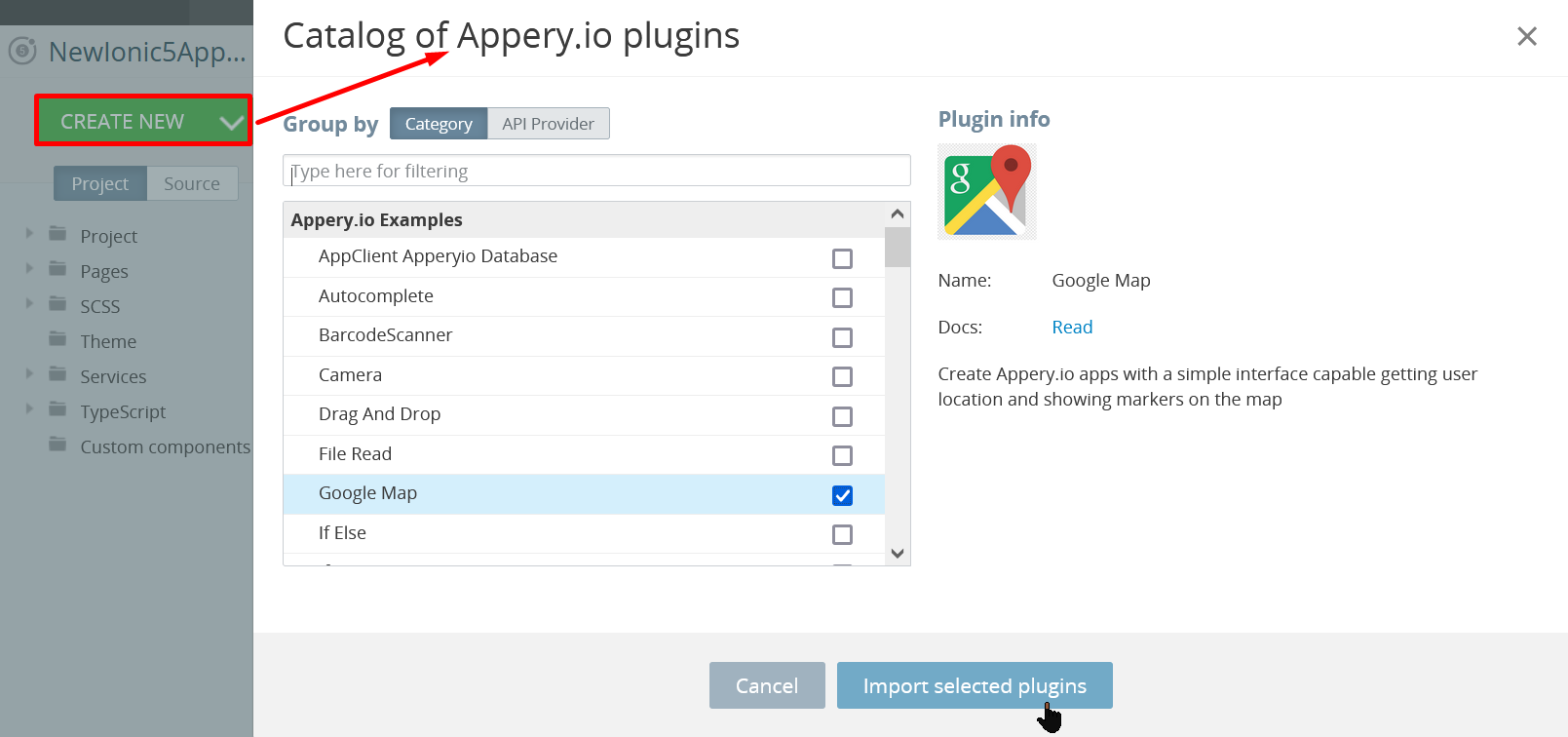The width and height of the screenshot is (1568, 737).
Task: Tick the Camera plugin checkbox
Action: pyautogui.click(x=842, y=376)
